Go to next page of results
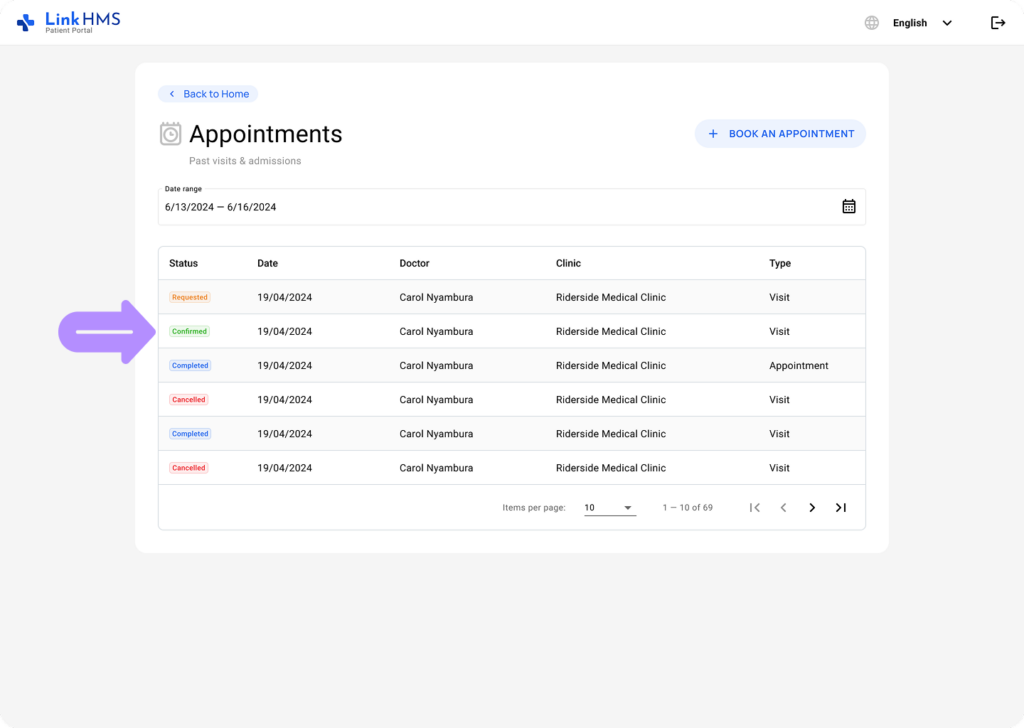Image resolution: width=1024 pixels, height=728 pixels. tap(812, 508)
